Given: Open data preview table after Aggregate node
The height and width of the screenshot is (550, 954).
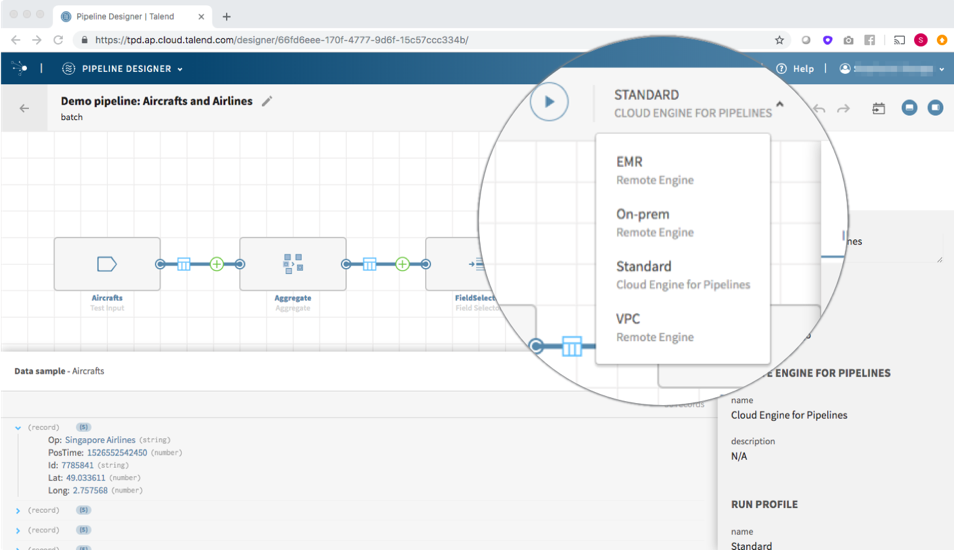Looking at the screenshot, I should point(369,264).
